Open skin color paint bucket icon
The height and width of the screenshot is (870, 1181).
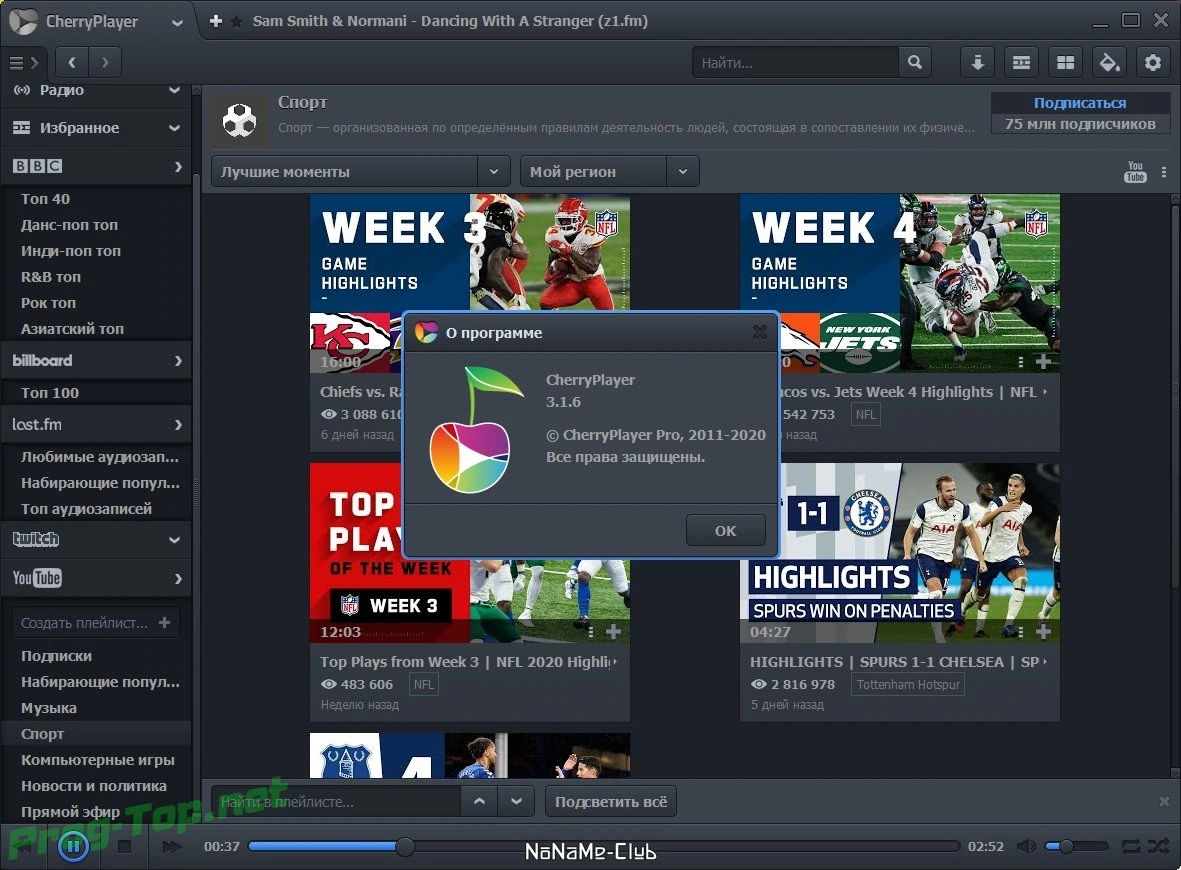1109,63
